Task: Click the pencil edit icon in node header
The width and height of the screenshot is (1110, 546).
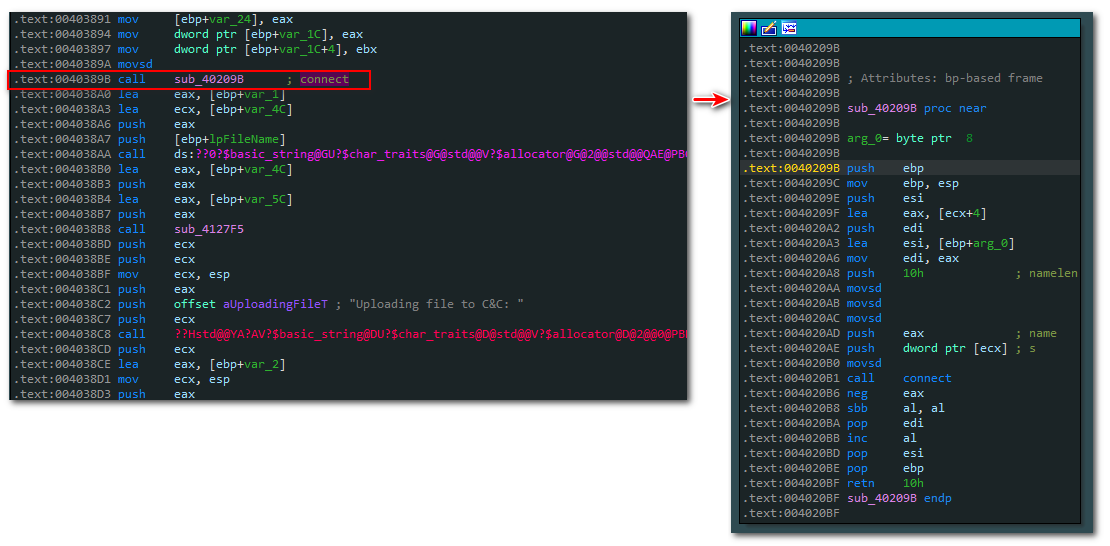Action: [x=769, y=28]
